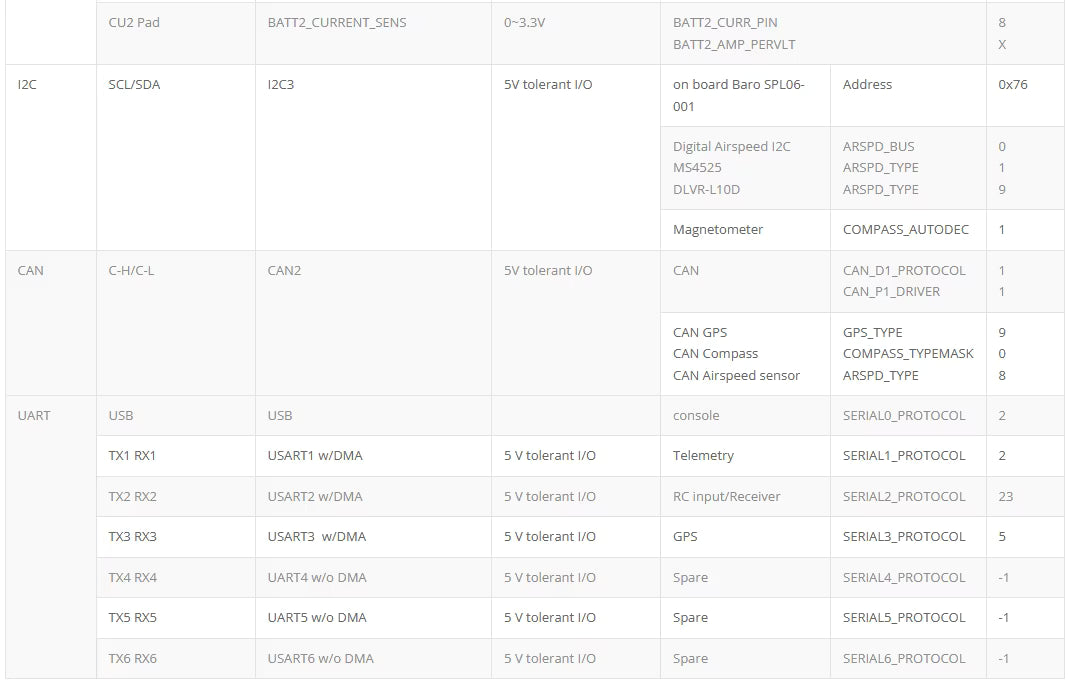Select the on board Baro SPL06-001 text
The width and height of the screenshot is (1074, 685).
pyautogui.click(x=738, y=95)
